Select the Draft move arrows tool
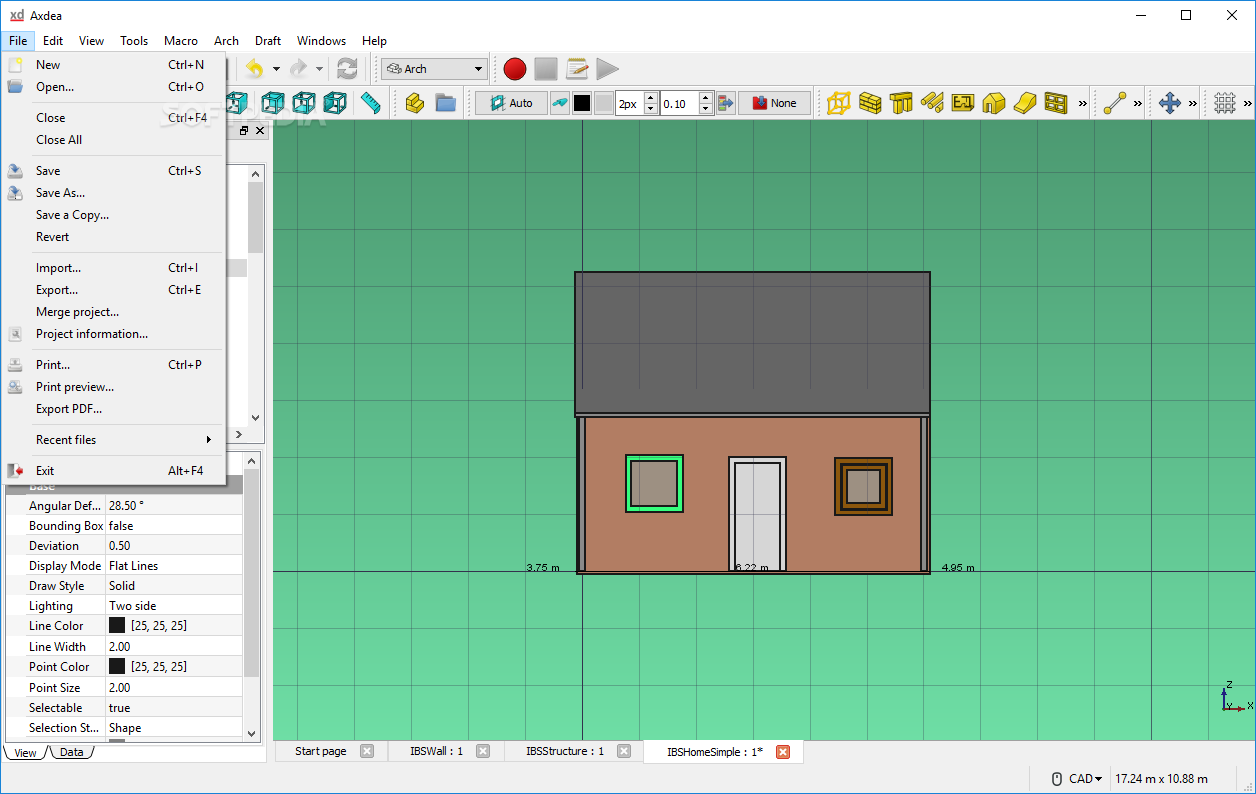 1170,103
